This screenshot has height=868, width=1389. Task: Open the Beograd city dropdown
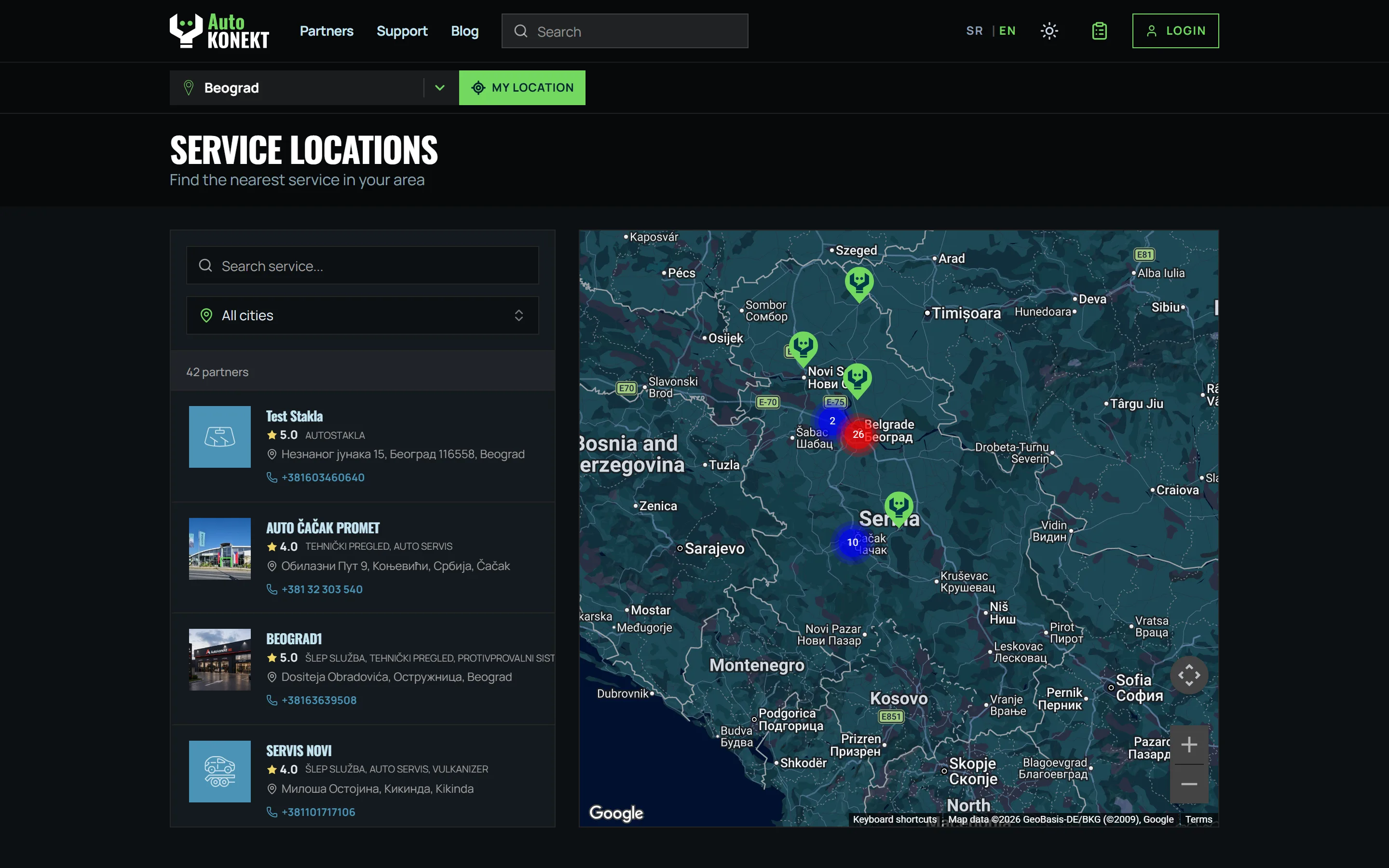click(314, 88)
